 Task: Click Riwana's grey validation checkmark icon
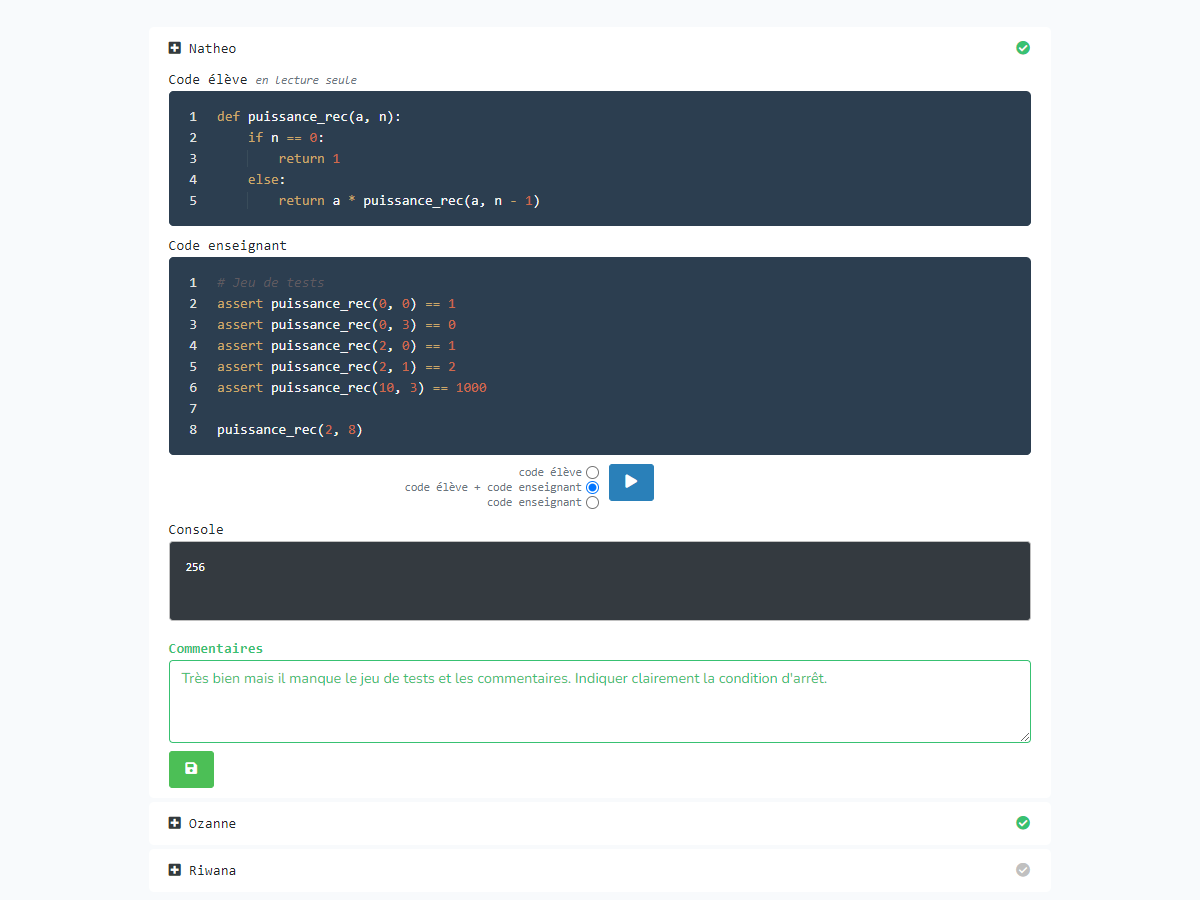(1022, 869)
